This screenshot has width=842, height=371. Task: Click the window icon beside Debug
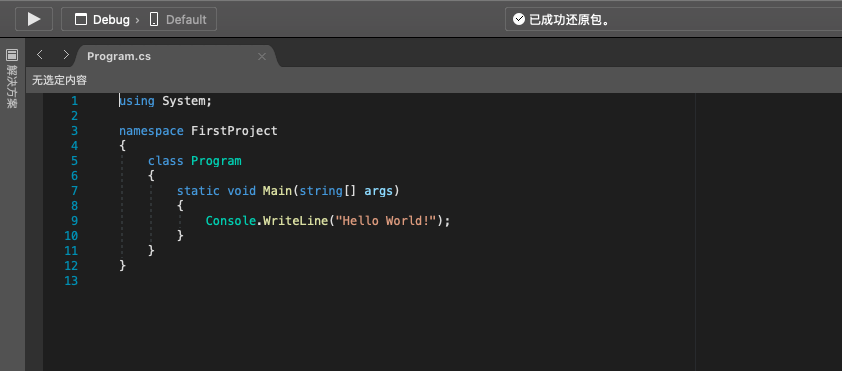(81, 20)
